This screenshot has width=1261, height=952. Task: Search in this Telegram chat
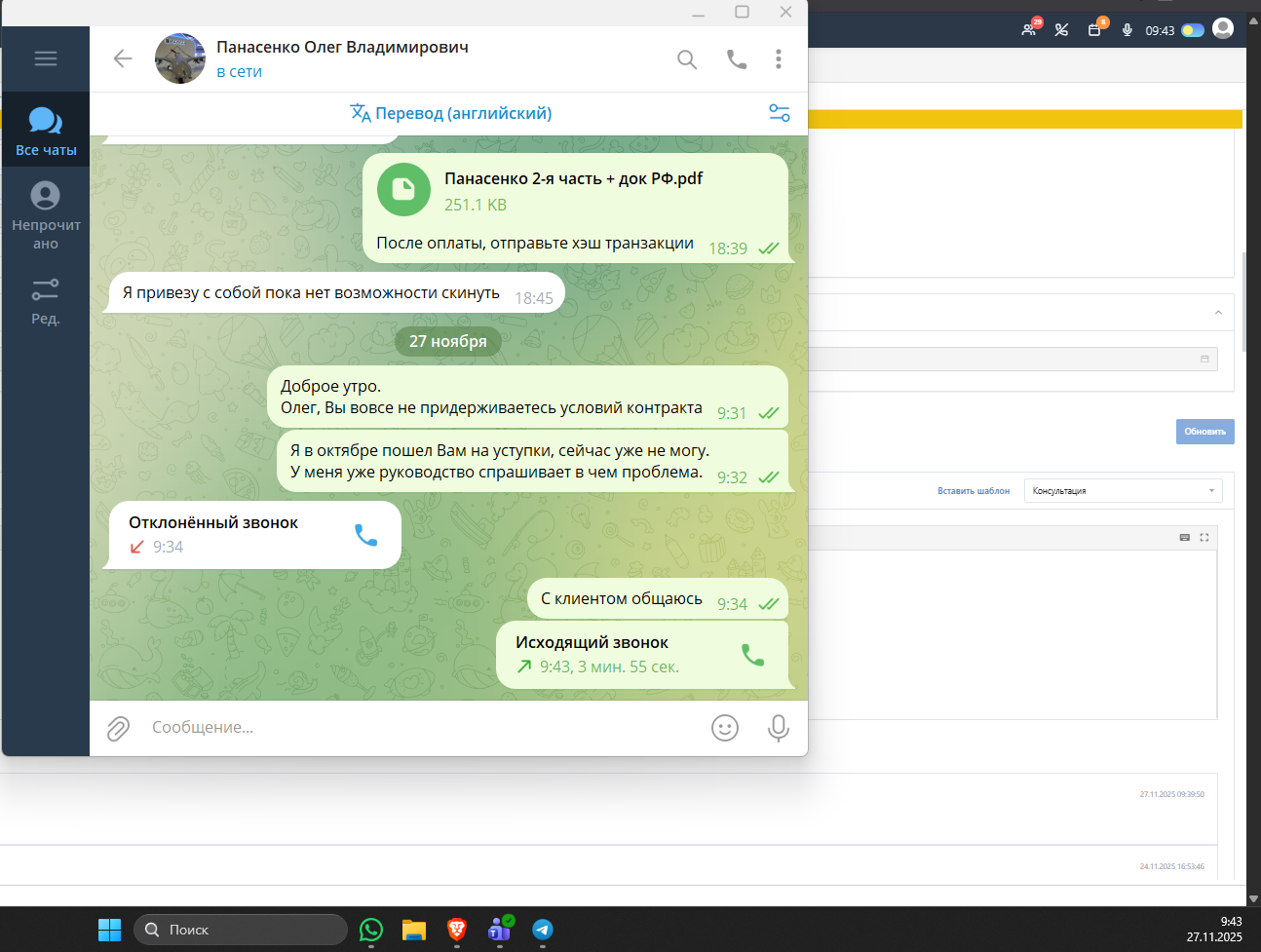click(687, 59)
